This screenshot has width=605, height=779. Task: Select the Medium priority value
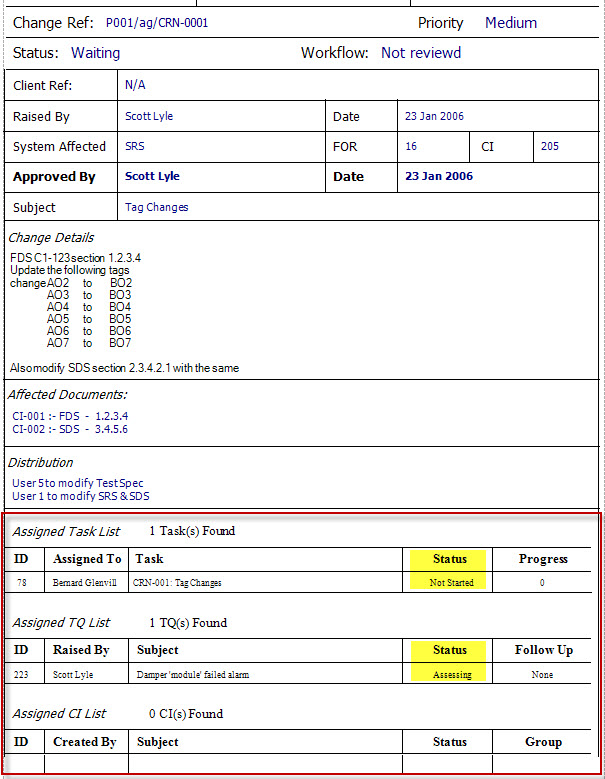510,23
